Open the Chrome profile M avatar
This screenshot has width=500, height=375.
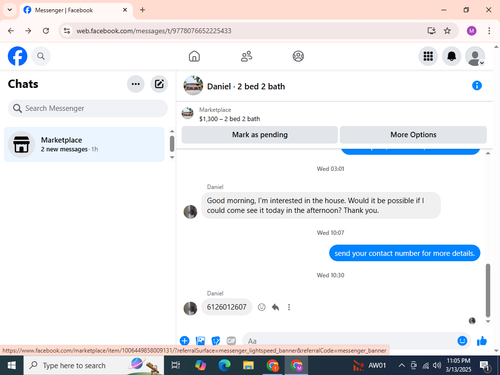[471, 31]
